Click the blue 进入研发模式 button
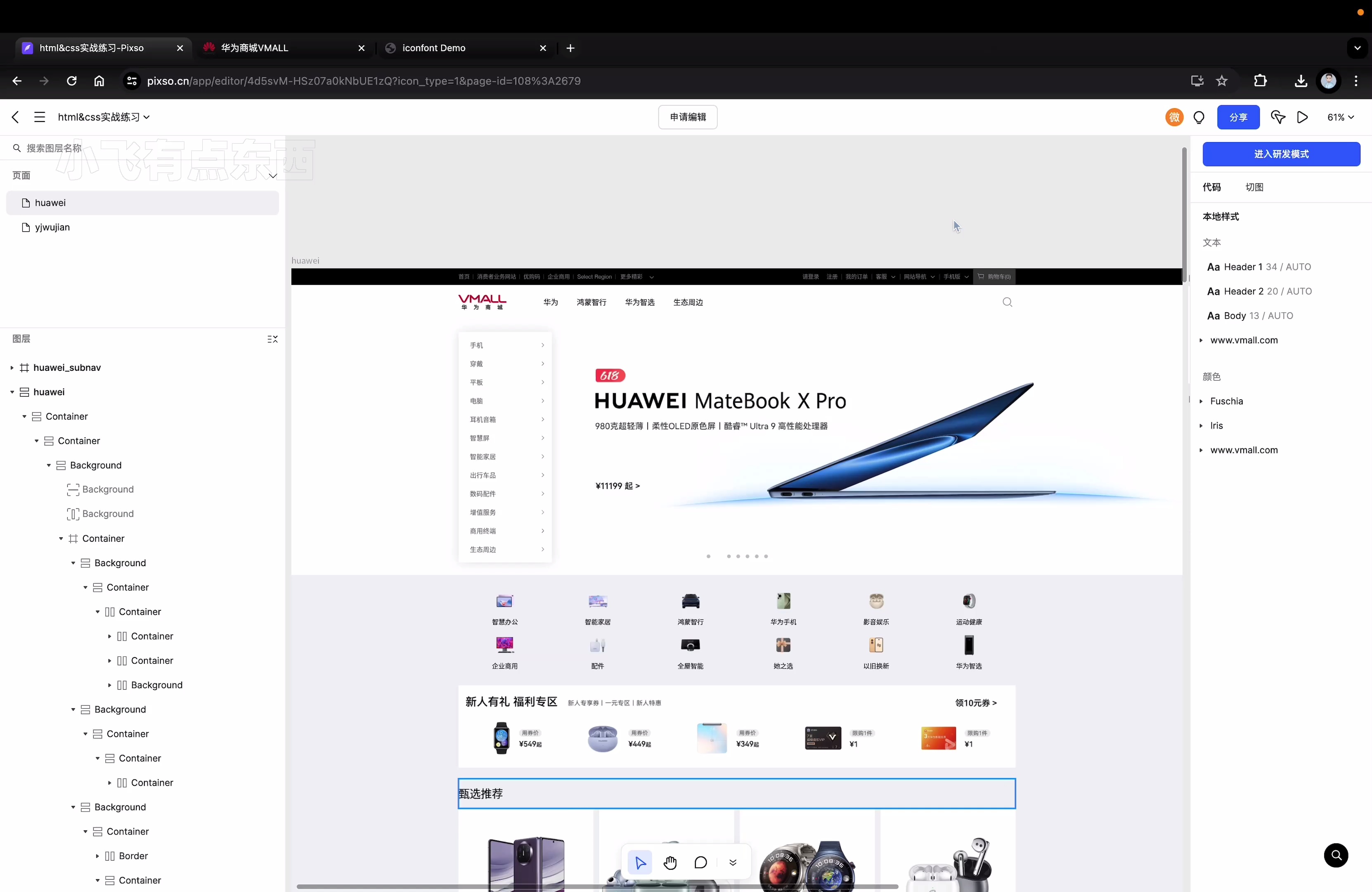 [1281, 154]
